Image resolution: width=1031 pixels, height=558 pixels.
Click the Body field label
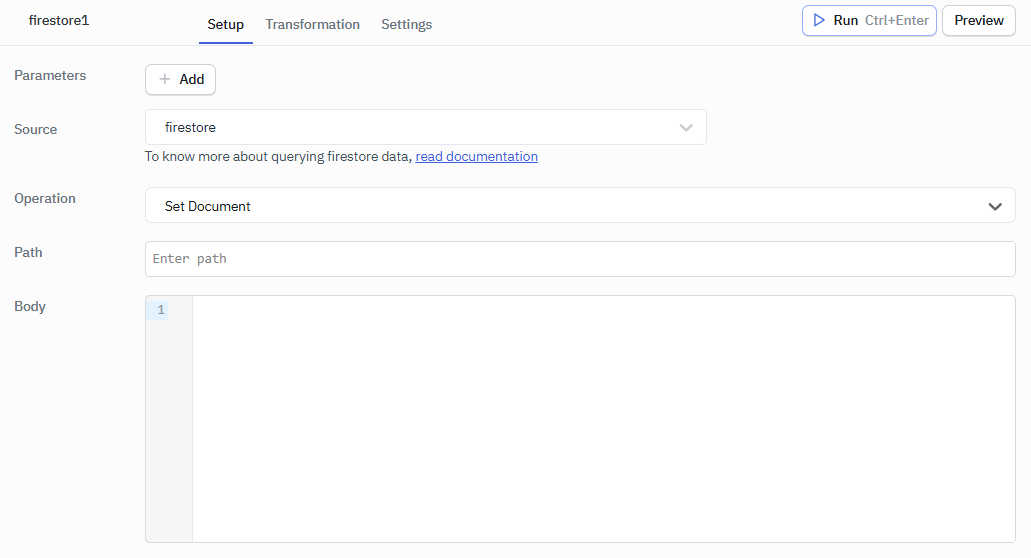(x=30, y=306)
